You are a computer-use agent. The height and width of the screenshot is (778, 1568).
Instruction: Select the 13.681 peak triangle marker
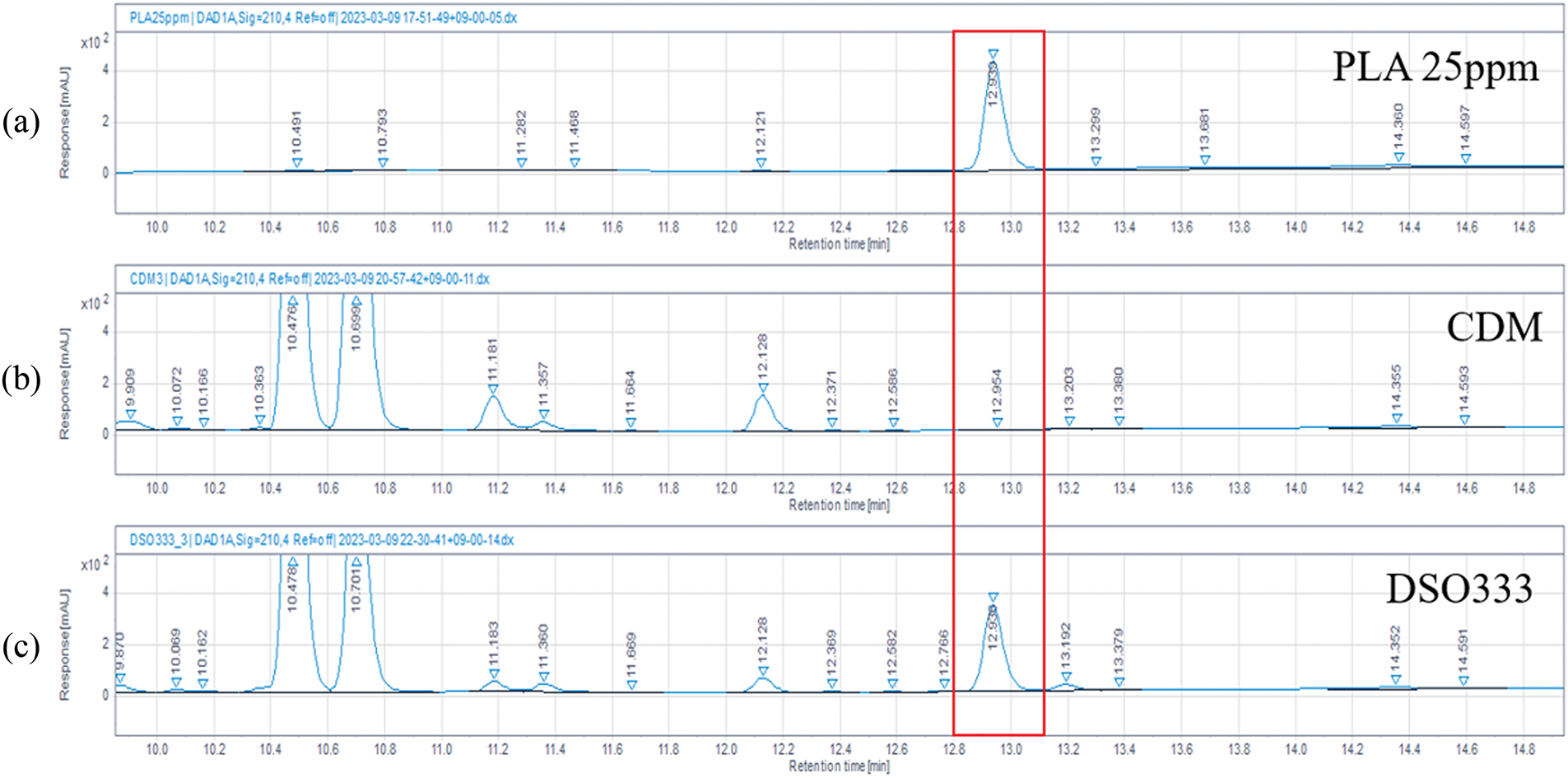click(x=1205, y=160)
